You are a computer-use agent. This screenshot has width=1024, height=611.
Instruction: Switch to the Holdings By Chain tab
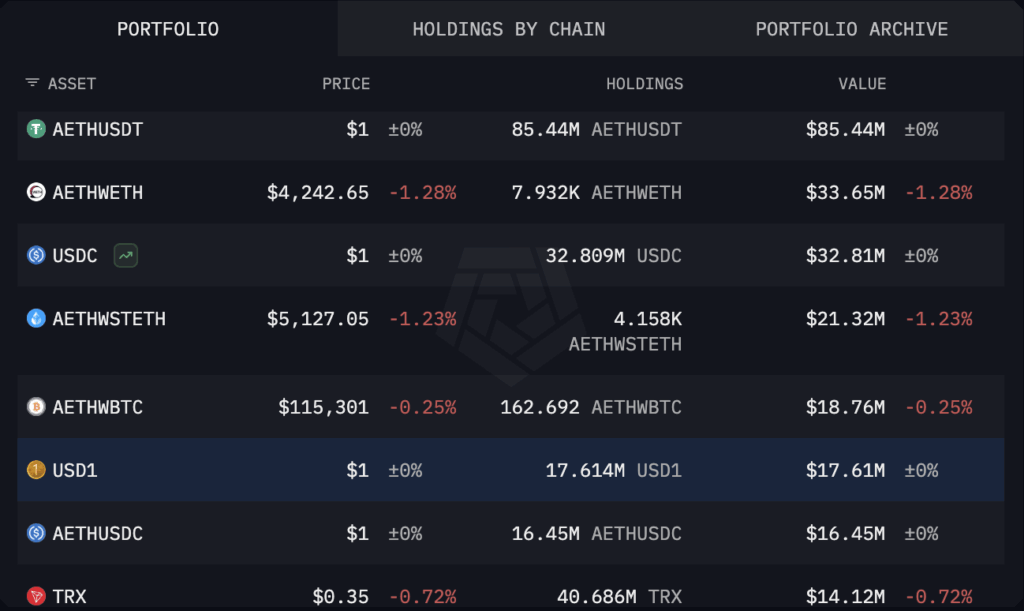tap(509, 29)
